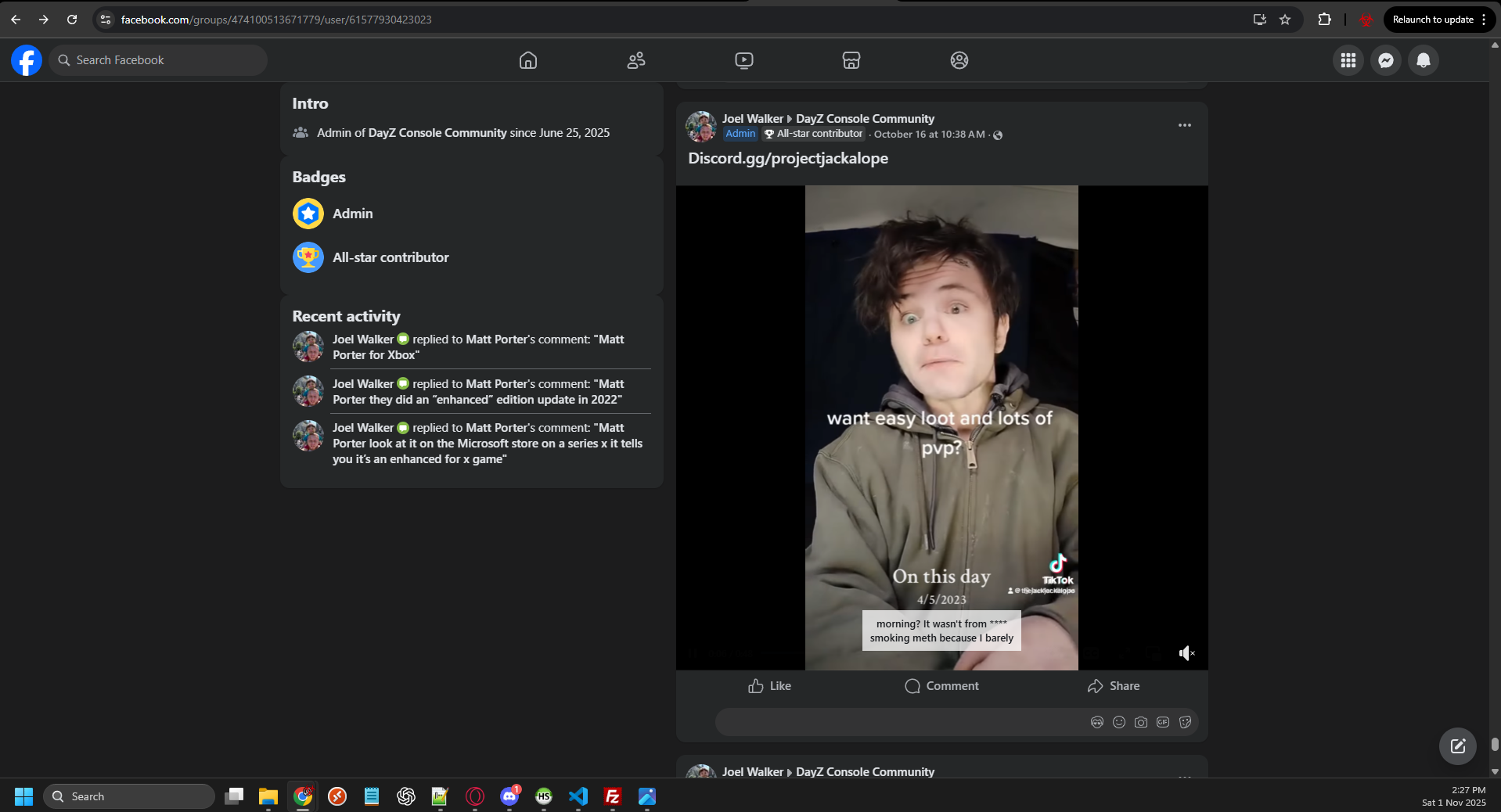Open Messenger chats icon

pyautogui.click(x=1386, y=60)
